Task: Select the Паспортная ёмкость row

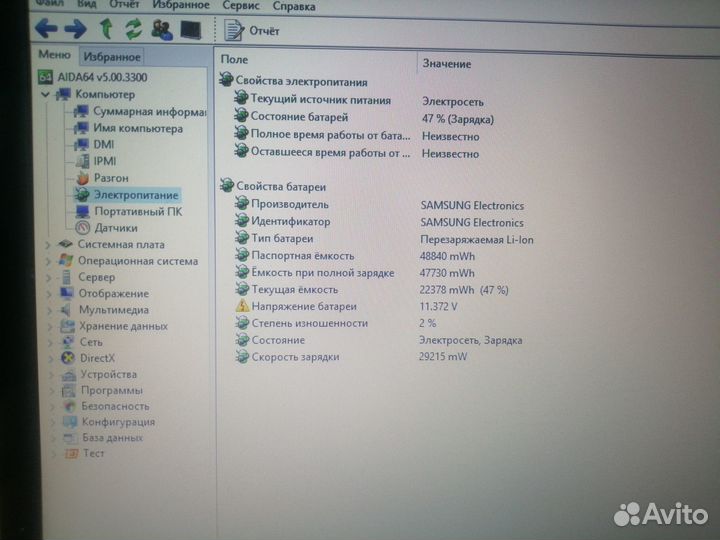Action: [x=355, y=256]
